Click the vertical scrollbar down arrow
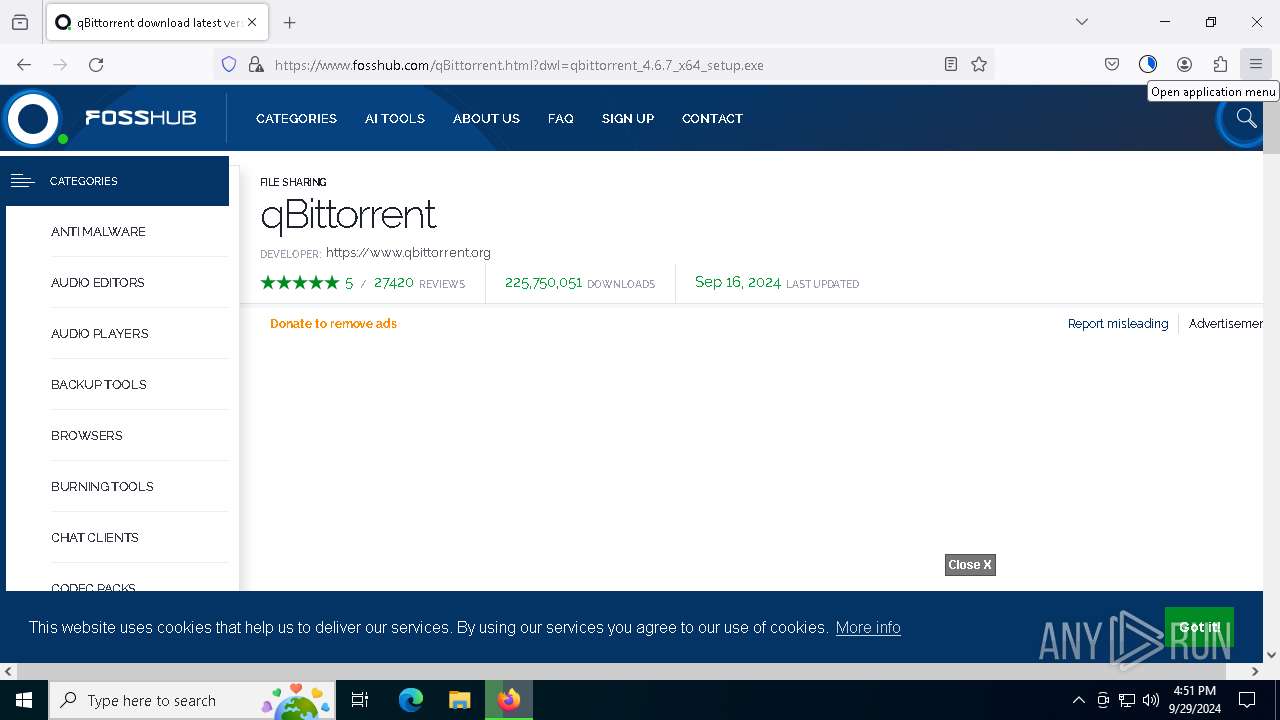Screen dimensions: 1280x720 tap(1272, 655)
